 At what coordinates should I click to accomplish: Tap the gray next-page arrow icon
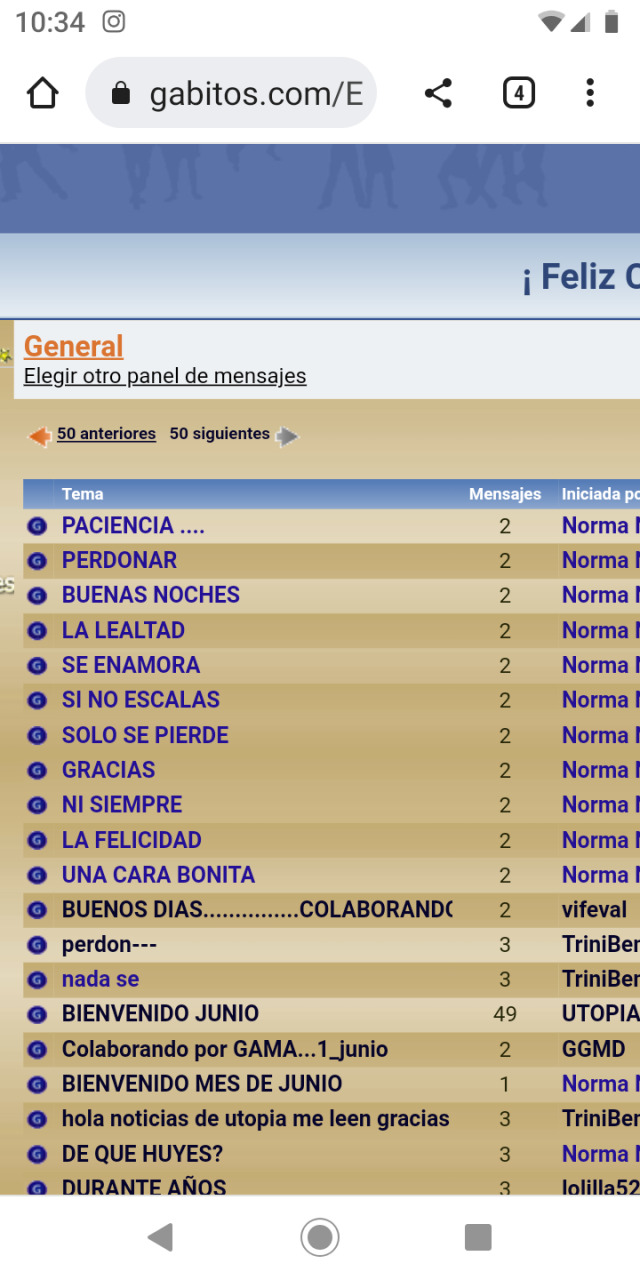pyautogui.click(x=287, y=436)
